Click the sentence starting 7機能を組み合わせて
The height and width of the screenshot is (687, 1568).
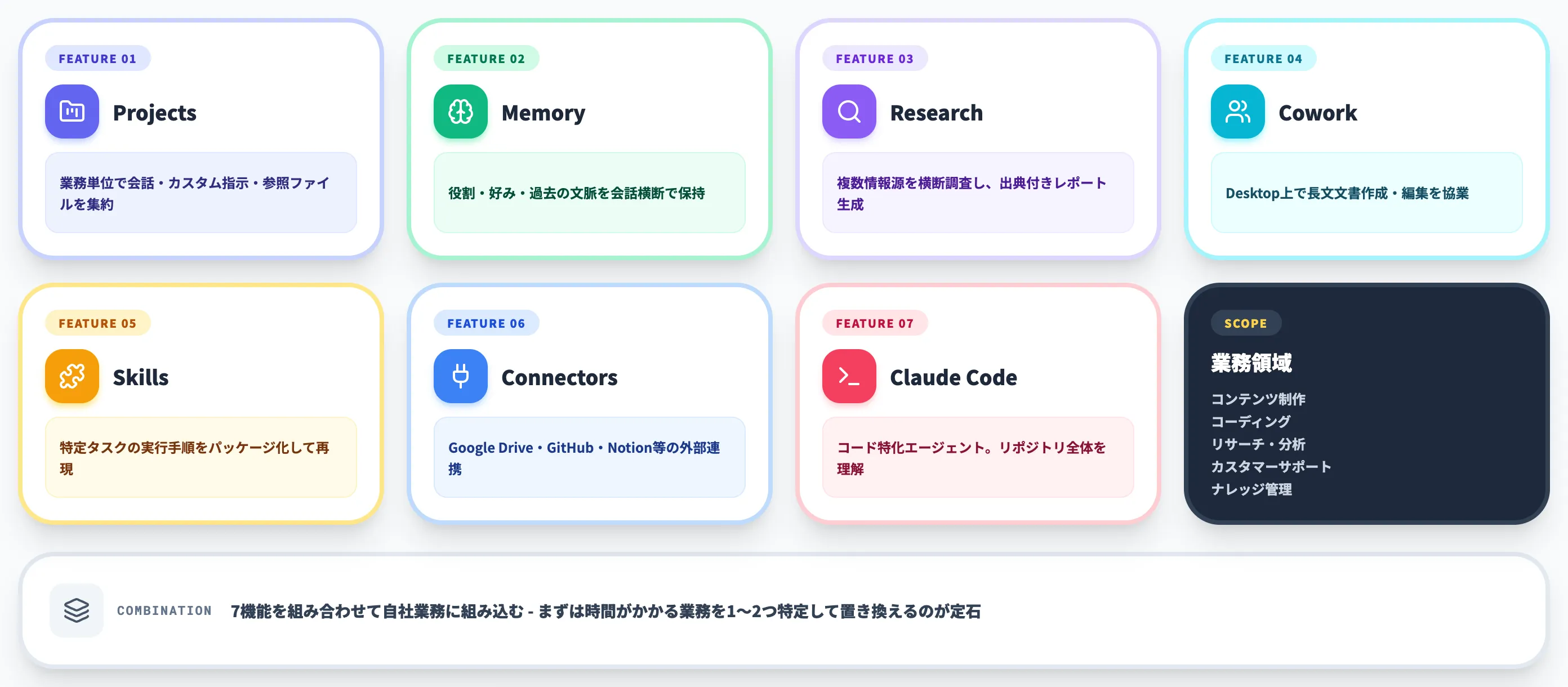tap(605, 611)
